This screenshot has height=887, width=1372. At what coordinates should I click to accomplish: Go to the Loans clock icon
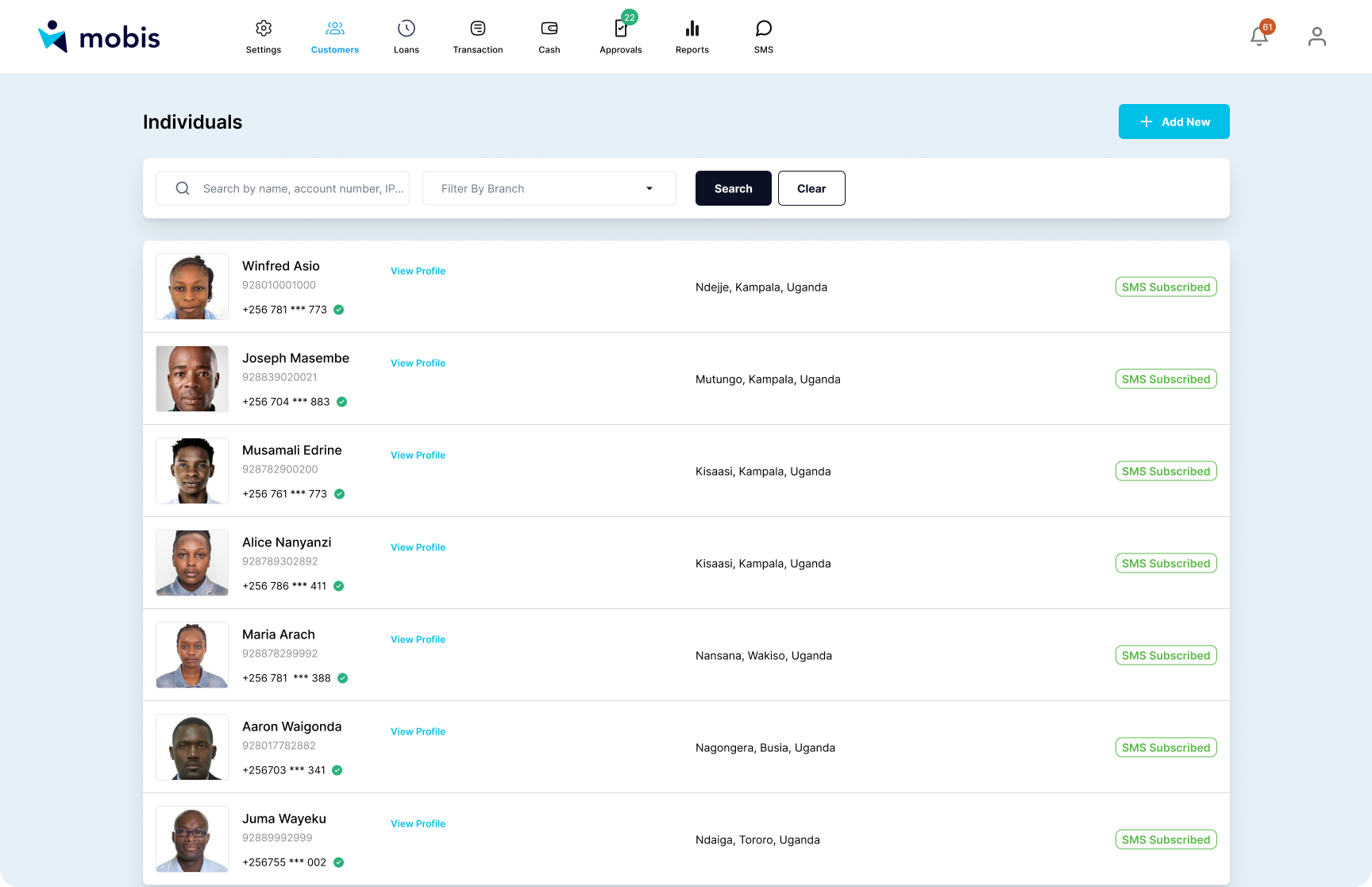click(x=406, y=29)
